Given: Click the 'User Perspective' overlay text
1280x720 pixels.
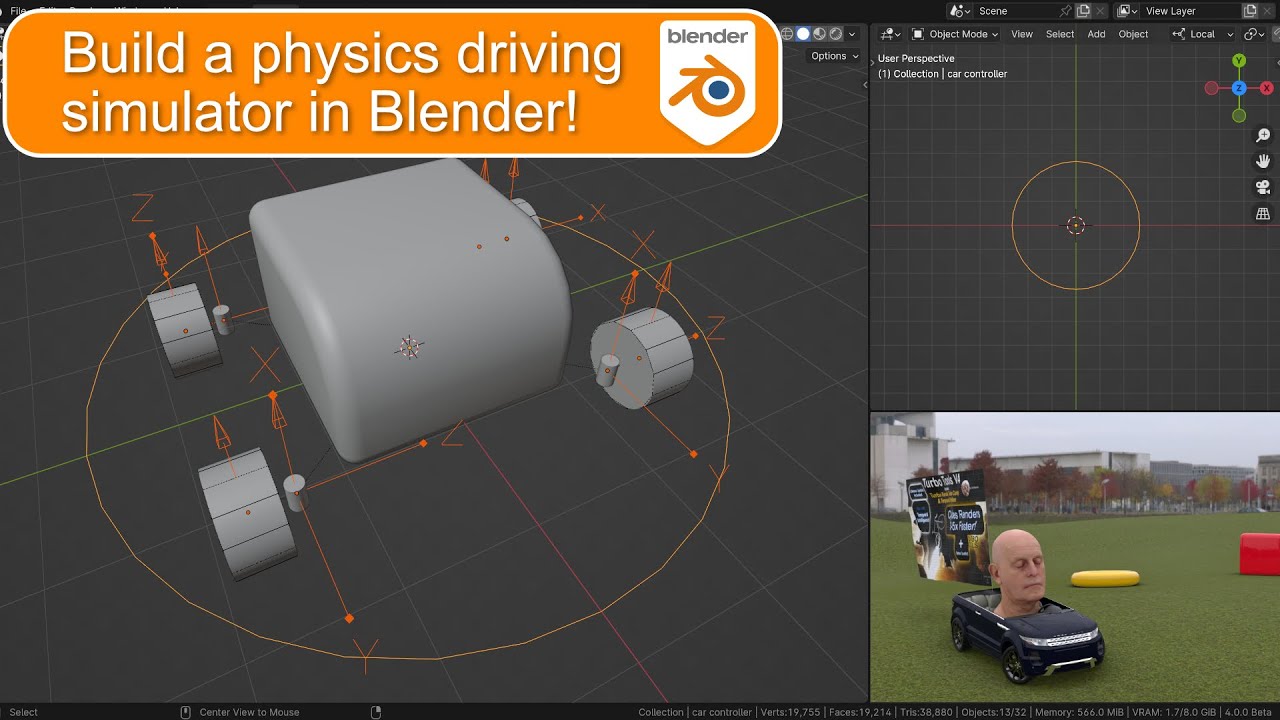Looking at the screenshot, I should click(916, 59).
